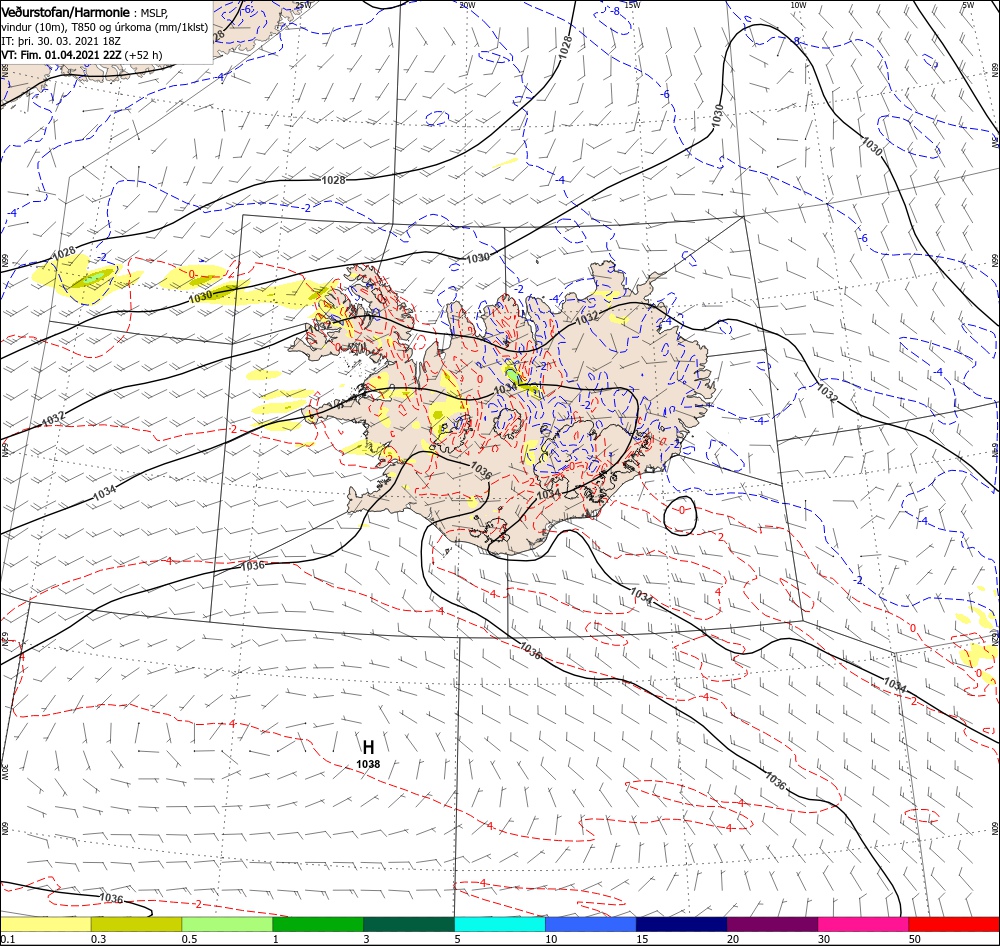Select the medium green 1 mm legend swatch
Viewport: 1000px width, 946px height.
[318, 924]
